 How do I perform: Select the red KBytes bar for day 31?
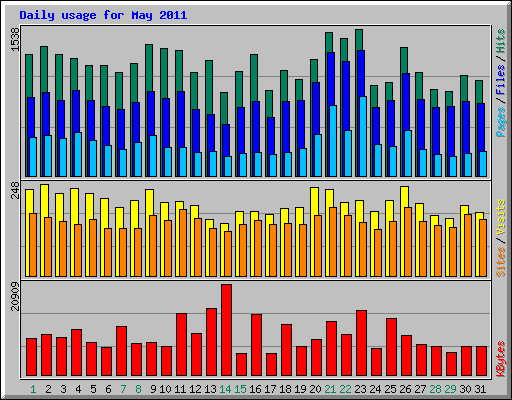482,361
